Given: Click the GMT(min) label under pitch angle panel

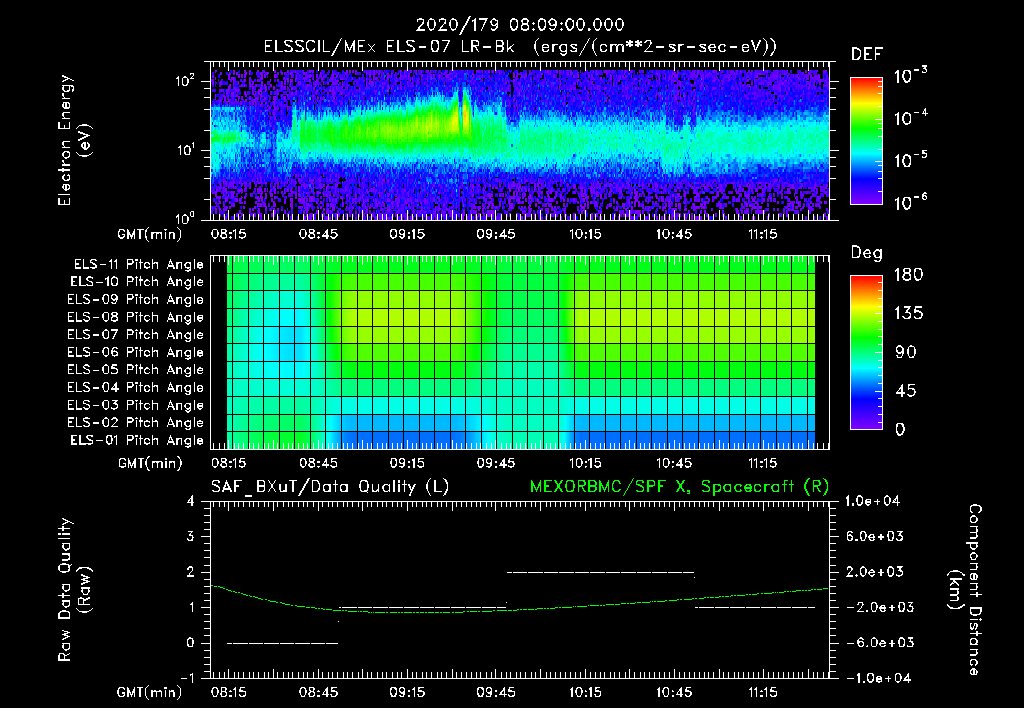Looking at the screenshot, I should click(150, 464).
